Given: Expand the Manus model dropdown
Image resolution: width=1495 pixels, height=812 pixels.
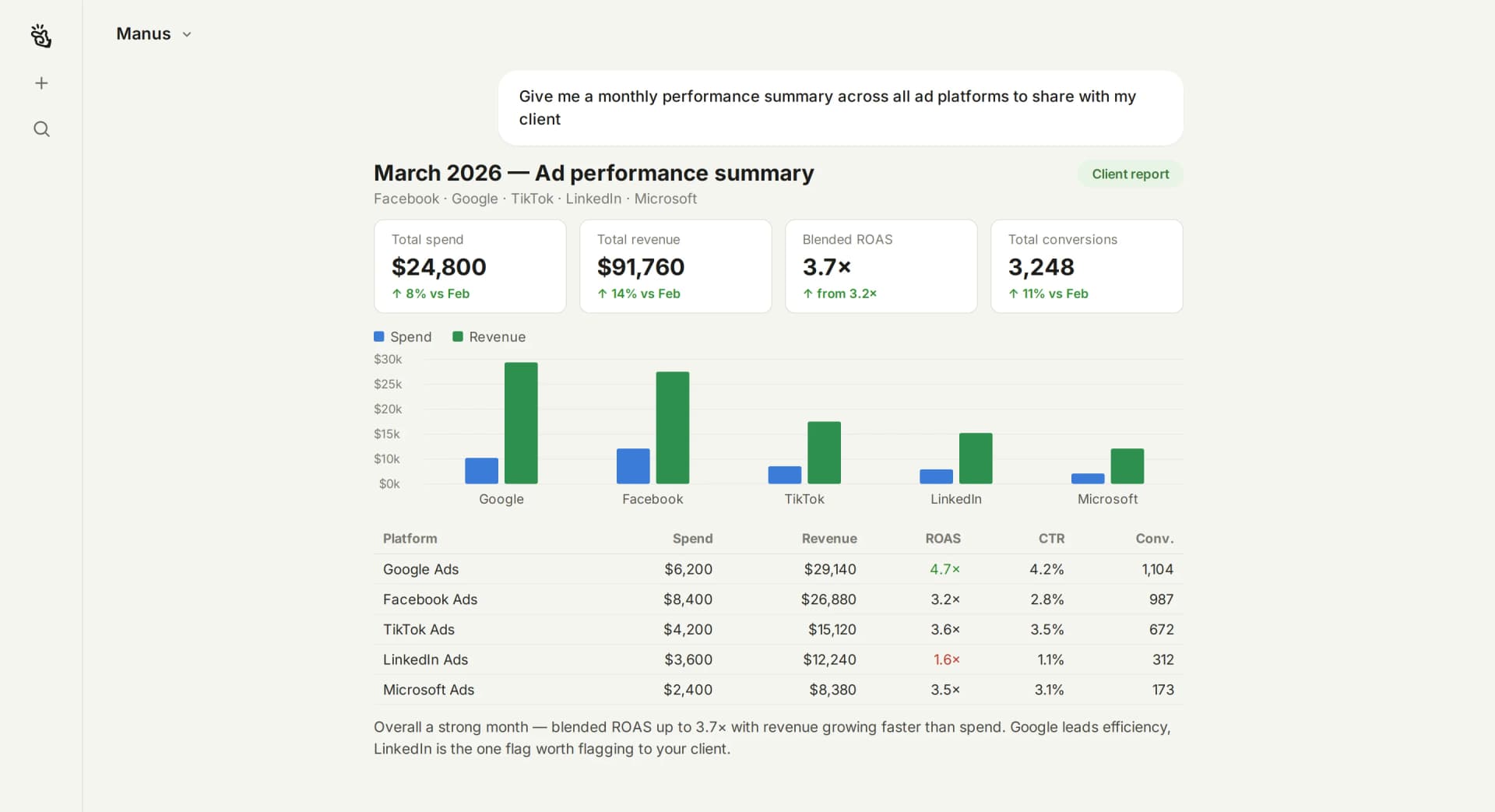Looking at the screenshot, I should click(153, 33).
